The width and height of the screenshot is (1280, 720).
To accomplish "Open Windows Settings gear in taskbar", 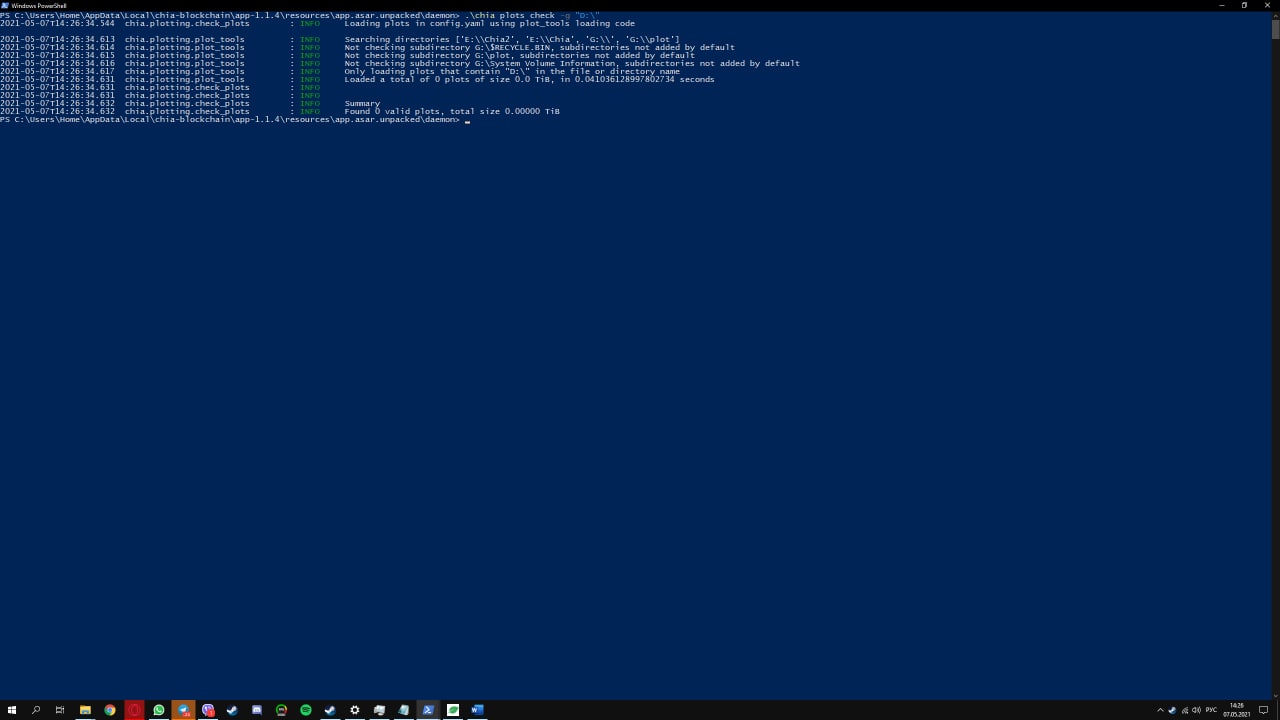I will 355,710.
